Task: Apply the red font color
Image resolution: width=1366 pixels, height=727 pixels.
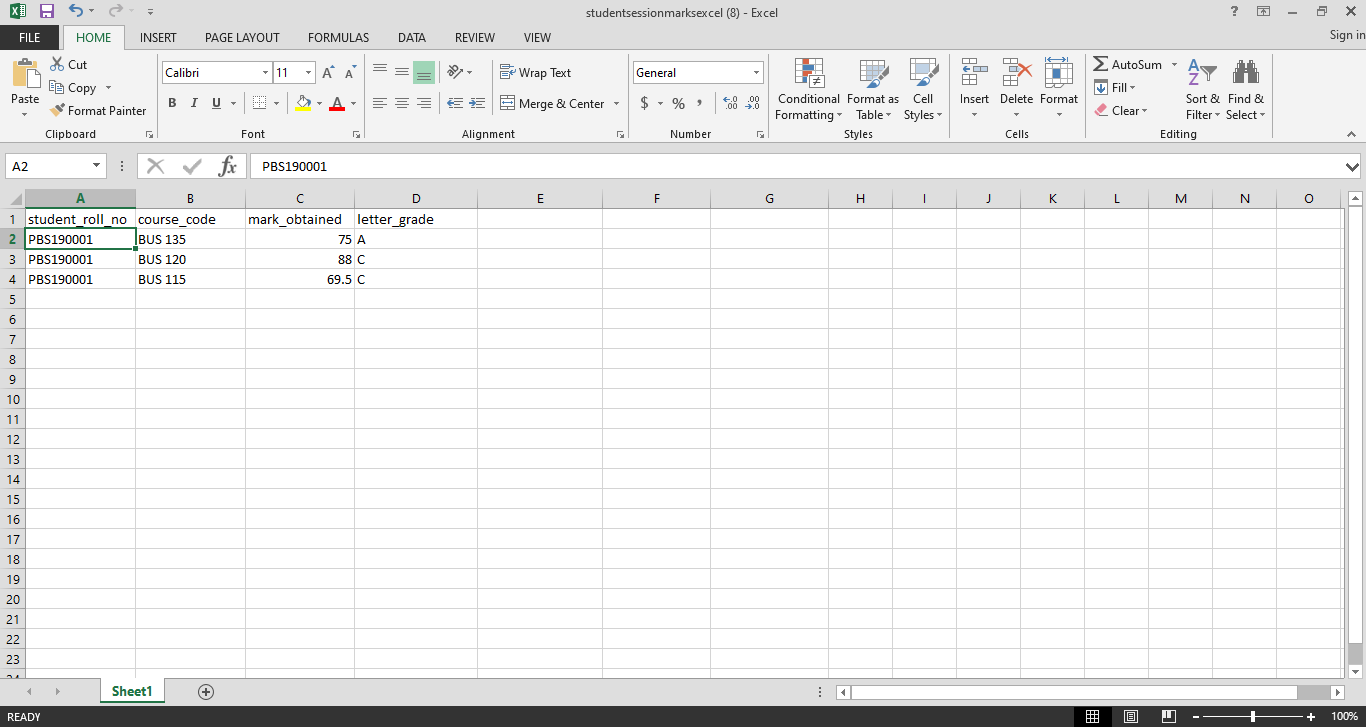Action: click(337, 103)
